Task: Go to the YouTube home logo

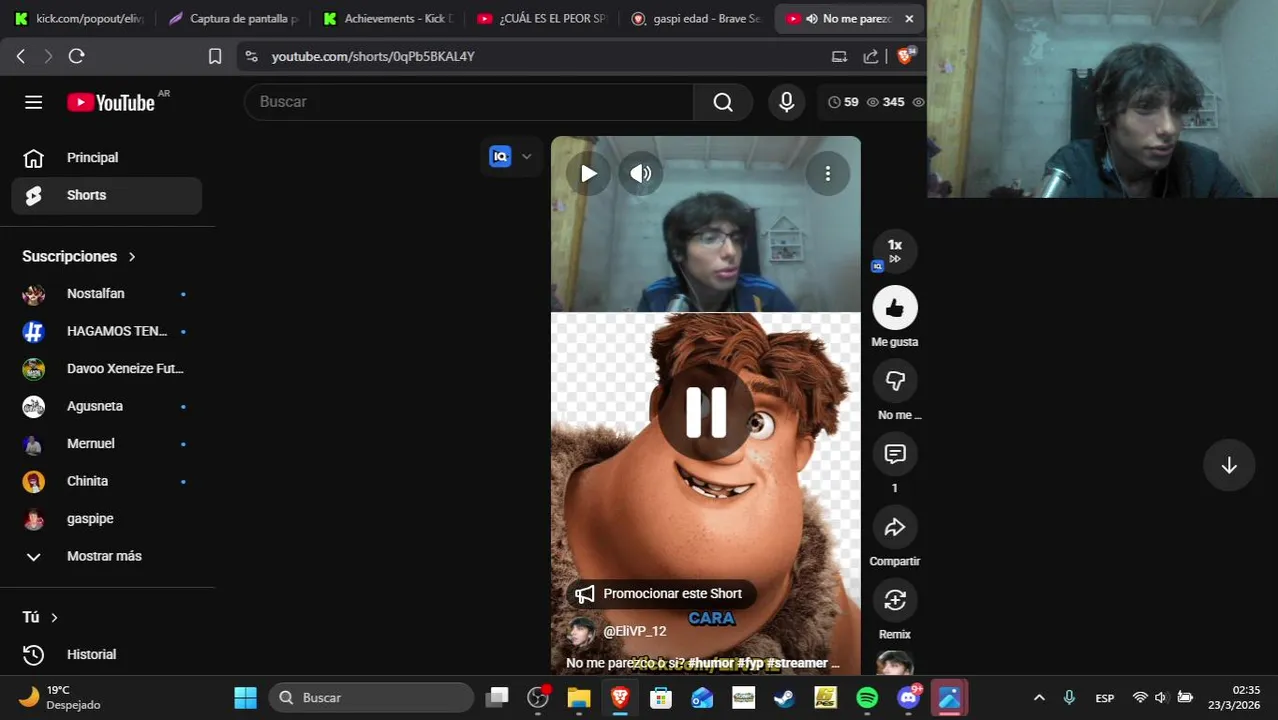Action: click(111, 102)
